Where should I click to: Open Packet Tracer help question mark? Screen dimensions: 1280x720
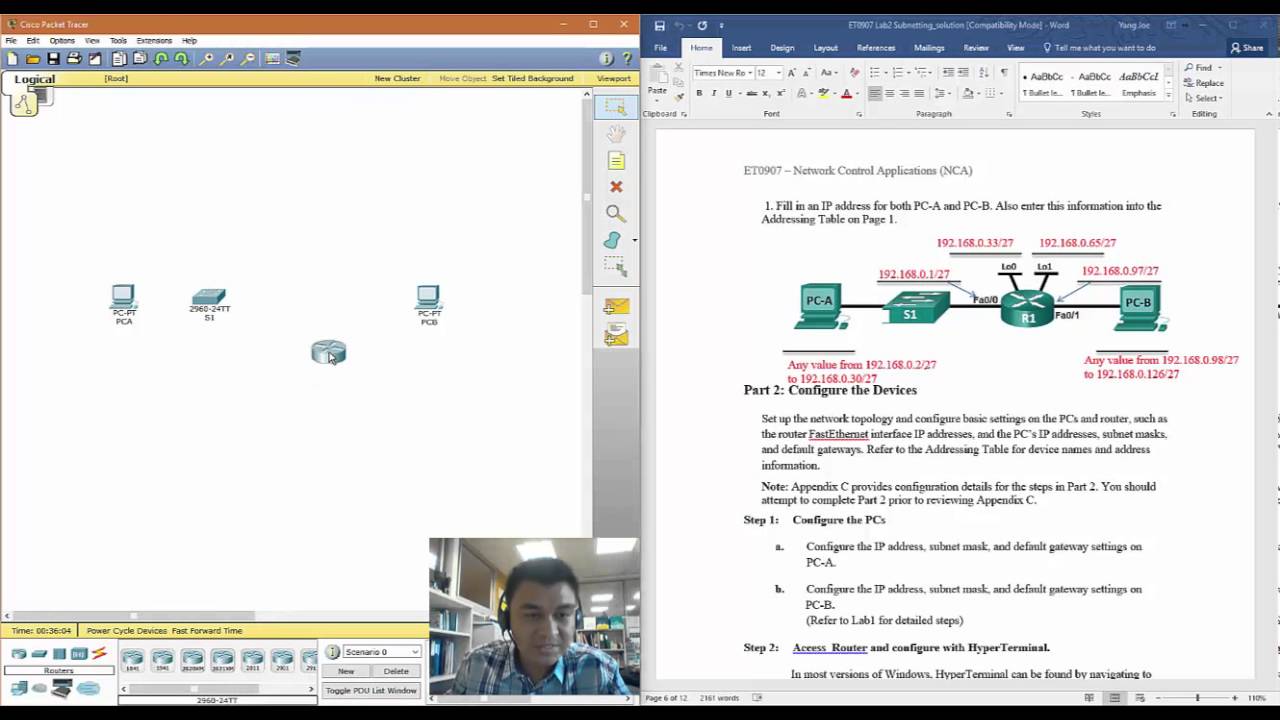[627, 59]
